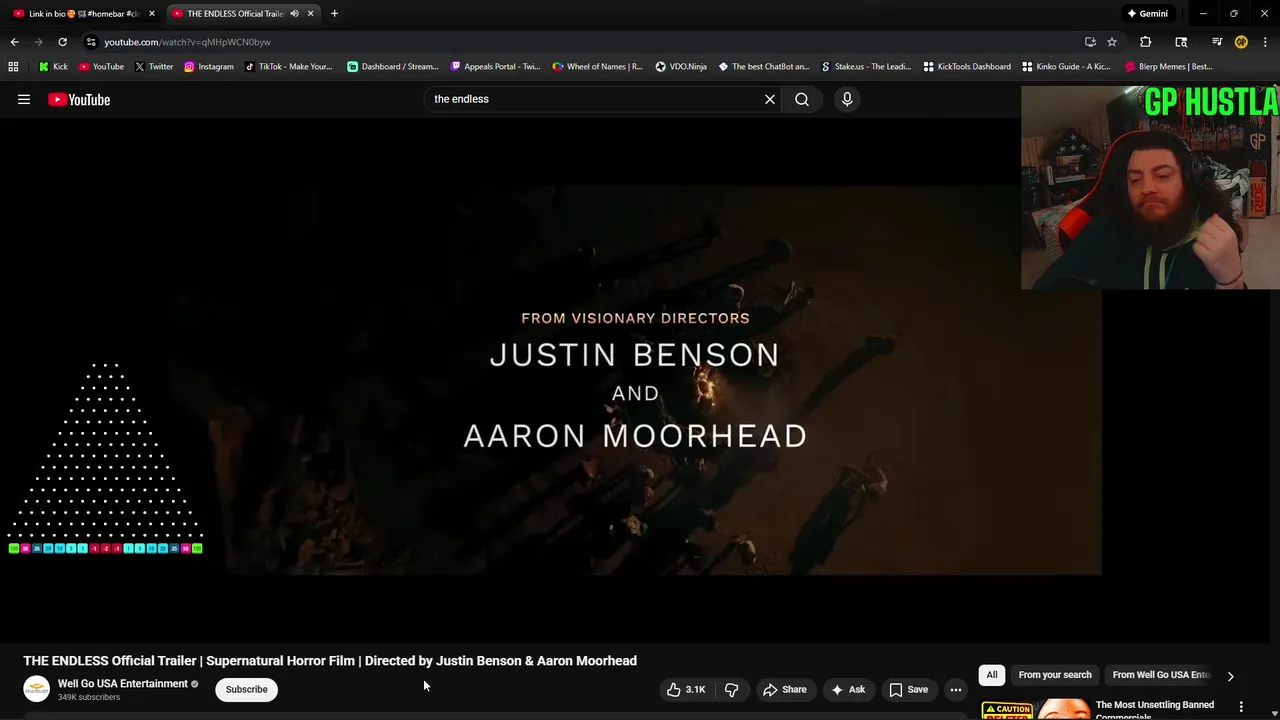The width and height of the screenshot is (1280, 720).
Task: Open the Twitter bookmark
Action: coord(154,66)
